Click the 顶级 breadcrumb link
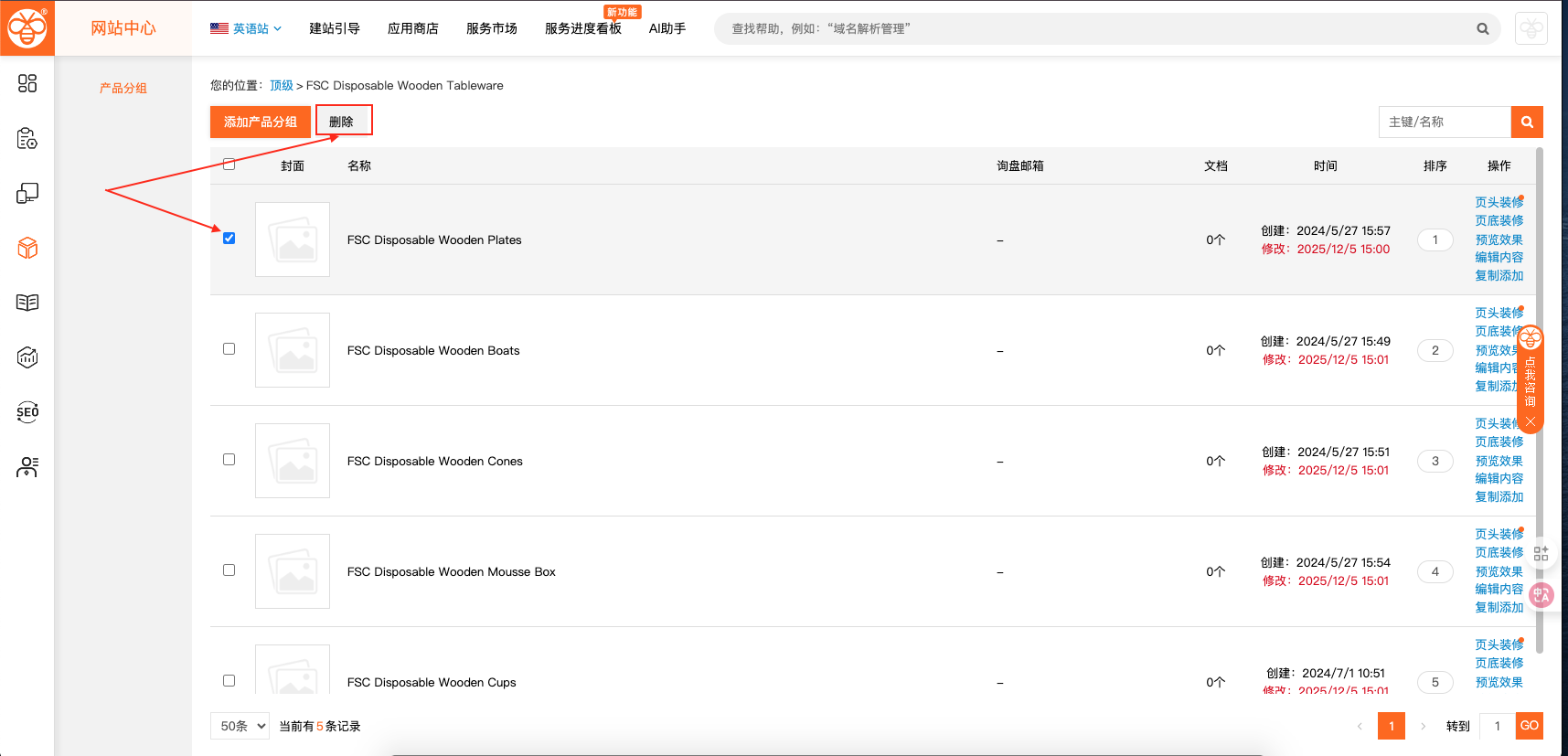 (281, 85)
